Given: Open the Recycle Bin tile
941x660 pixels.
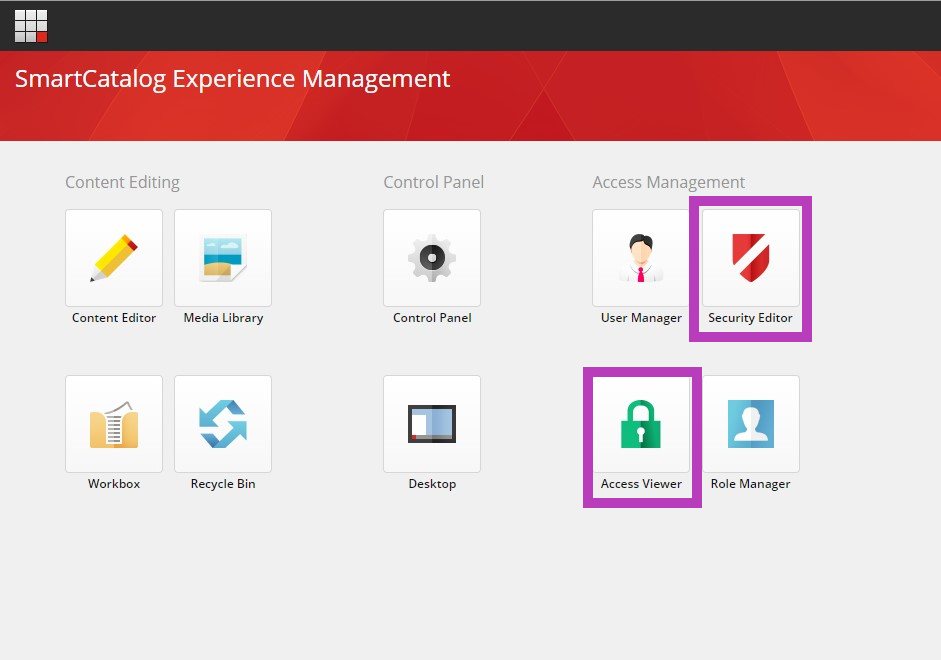Looking at the screenshot, I should point(223,424).
